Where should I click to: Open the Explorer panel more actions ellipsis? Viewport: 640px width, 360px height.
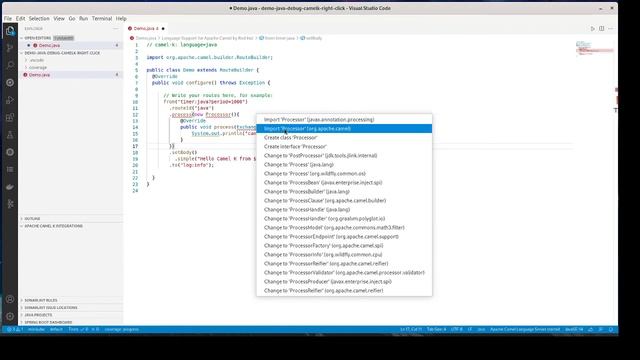(x=116, y=29)
